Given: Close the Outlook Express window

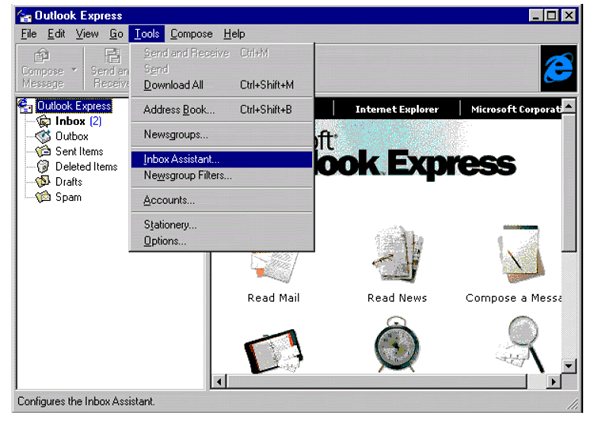Looking at the screenshot, I should click(569, 16).
